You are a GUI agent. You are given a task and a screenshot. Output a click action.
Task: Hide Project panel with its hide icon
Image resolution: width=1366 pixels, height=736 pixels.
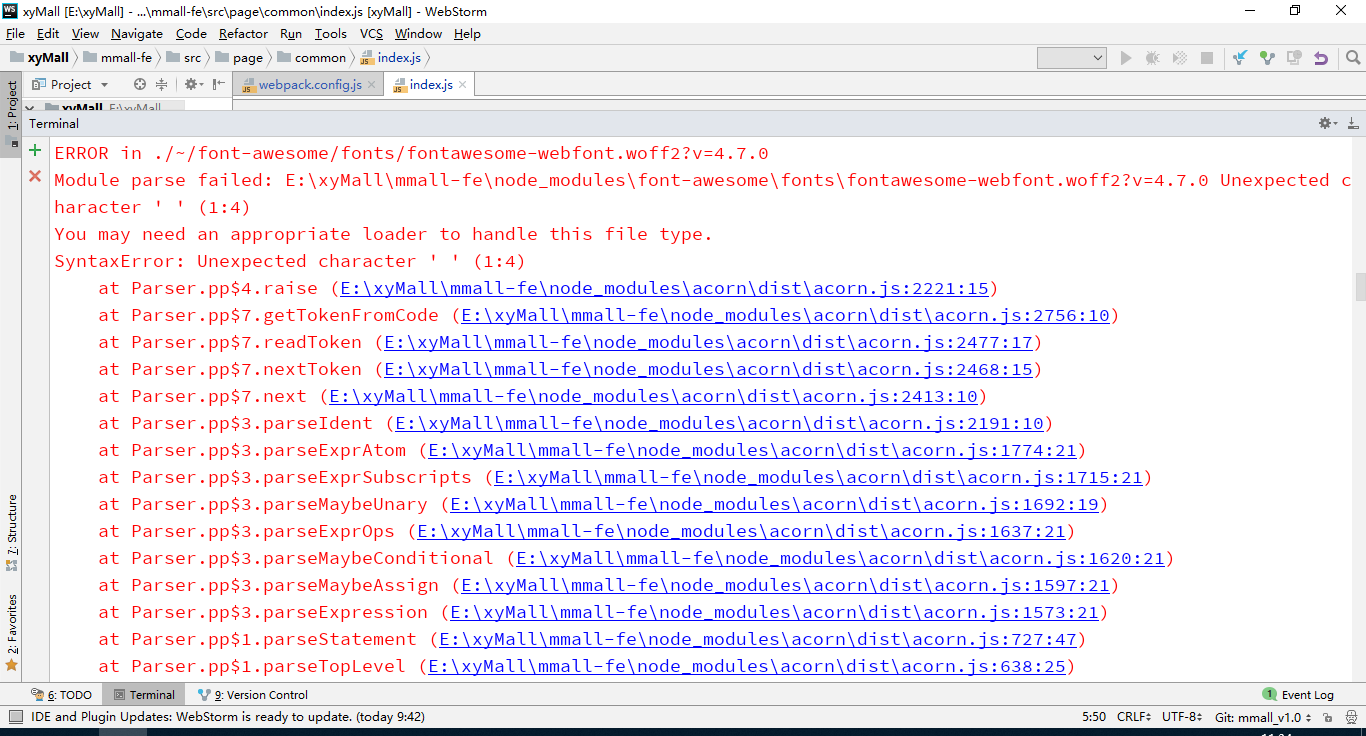pyautogui.click(x=218, y=84)
